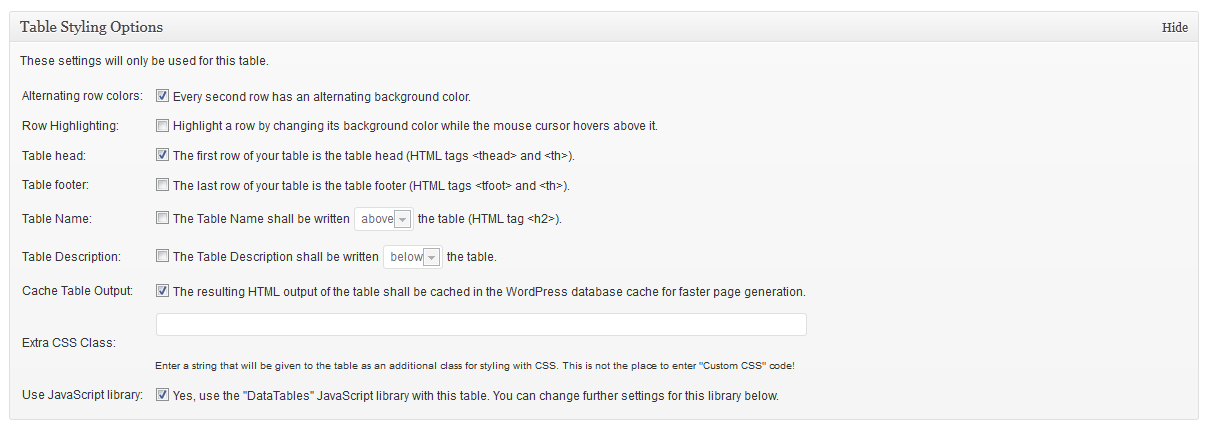Click the "Table footer:" row label
Image resolution: width=1210 pixels, height=430 pixels.
click(55, 185)
